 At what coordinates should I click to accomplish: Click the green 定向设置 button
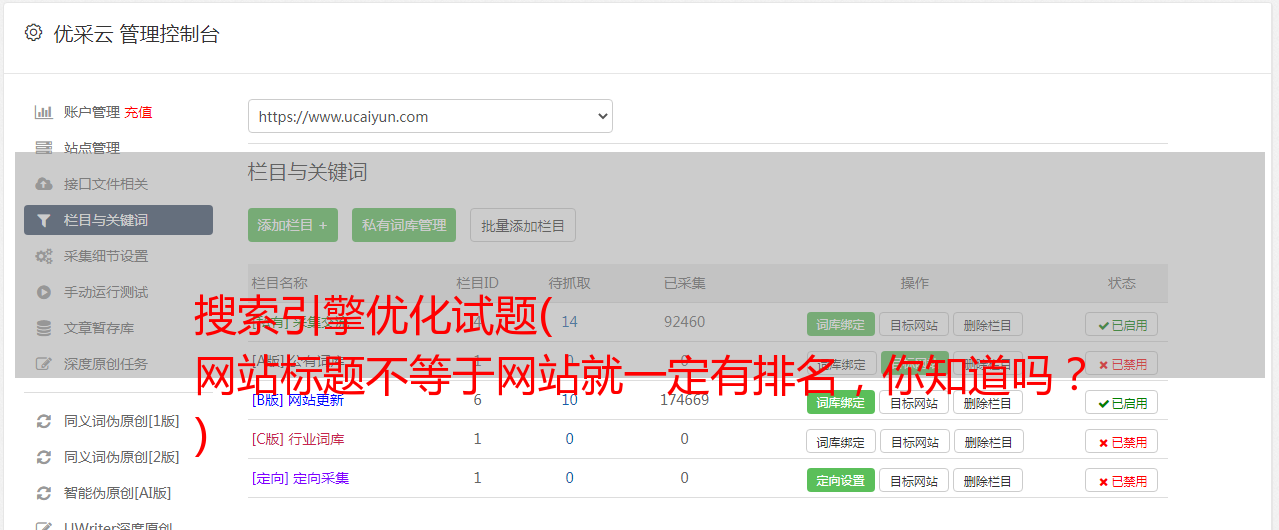[841, 480]
